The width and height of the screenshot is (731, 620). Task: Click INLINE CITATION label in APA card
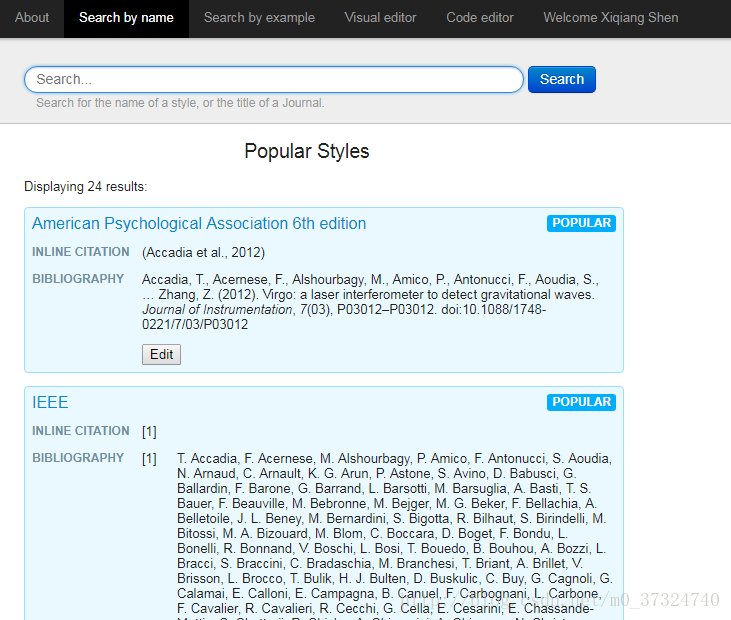click(x=81, y=252)
